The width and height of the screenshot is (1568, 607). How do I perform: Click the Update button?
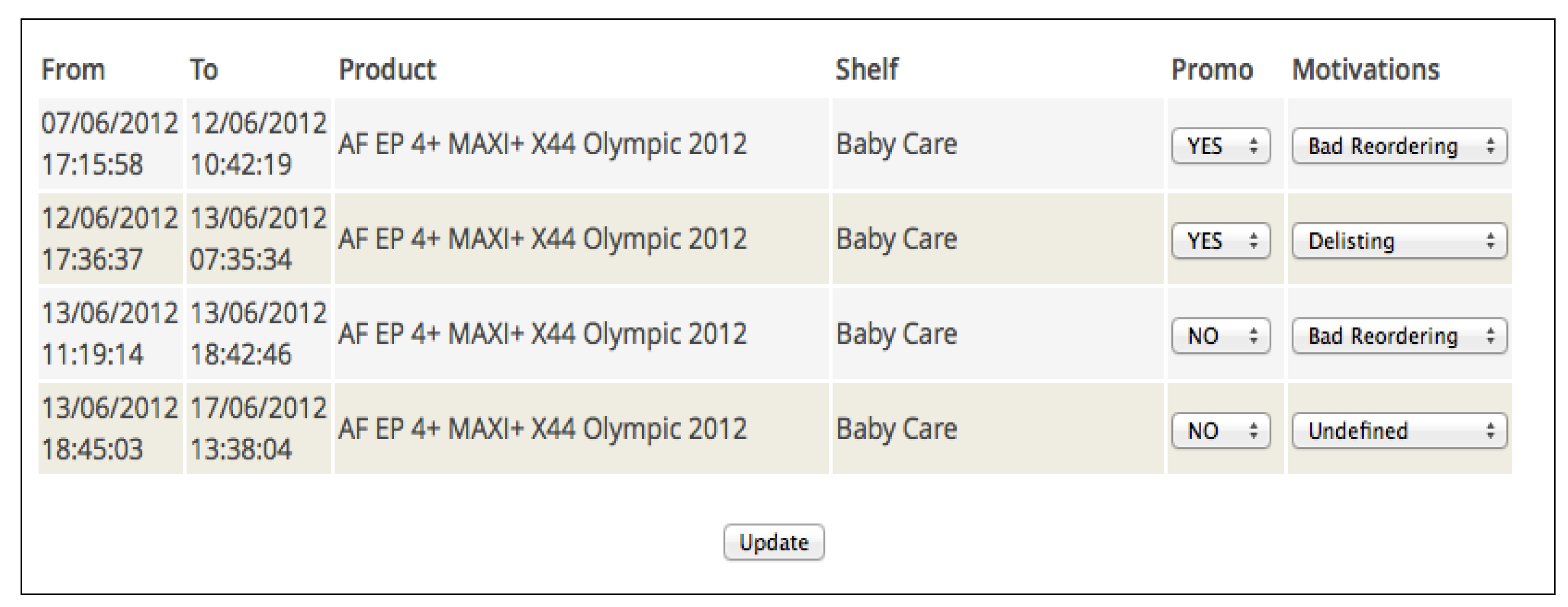(773, 542)
